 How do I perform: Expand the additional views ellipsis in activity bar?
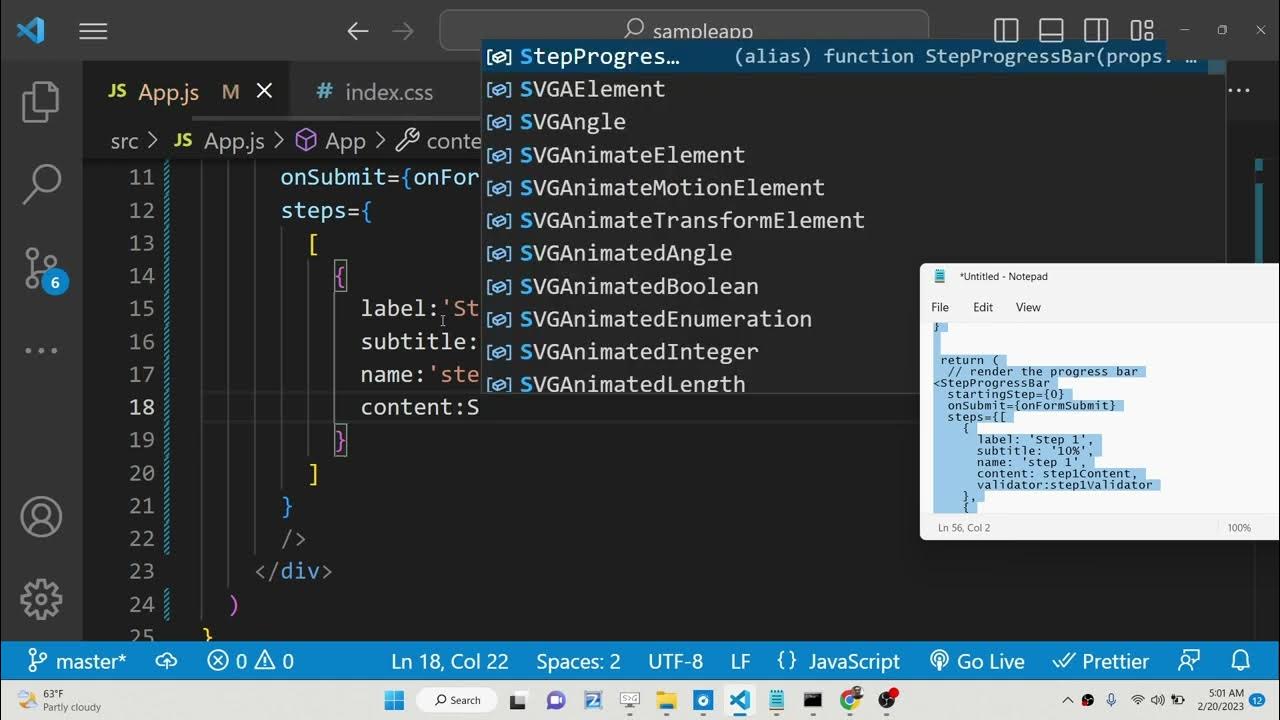coord(41,351)
